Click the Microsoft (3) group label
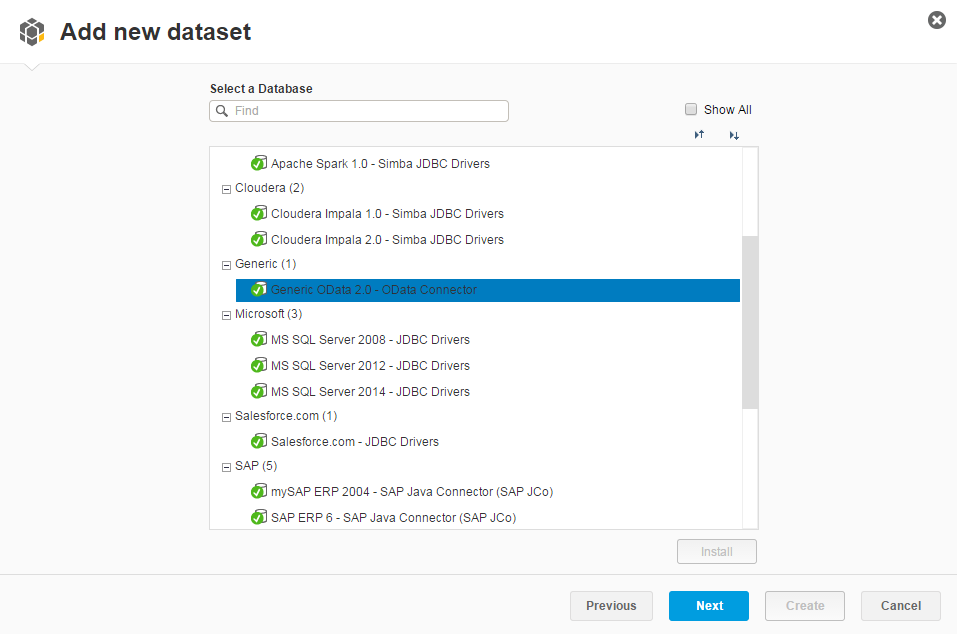957x634 pixels. [269, 313]
